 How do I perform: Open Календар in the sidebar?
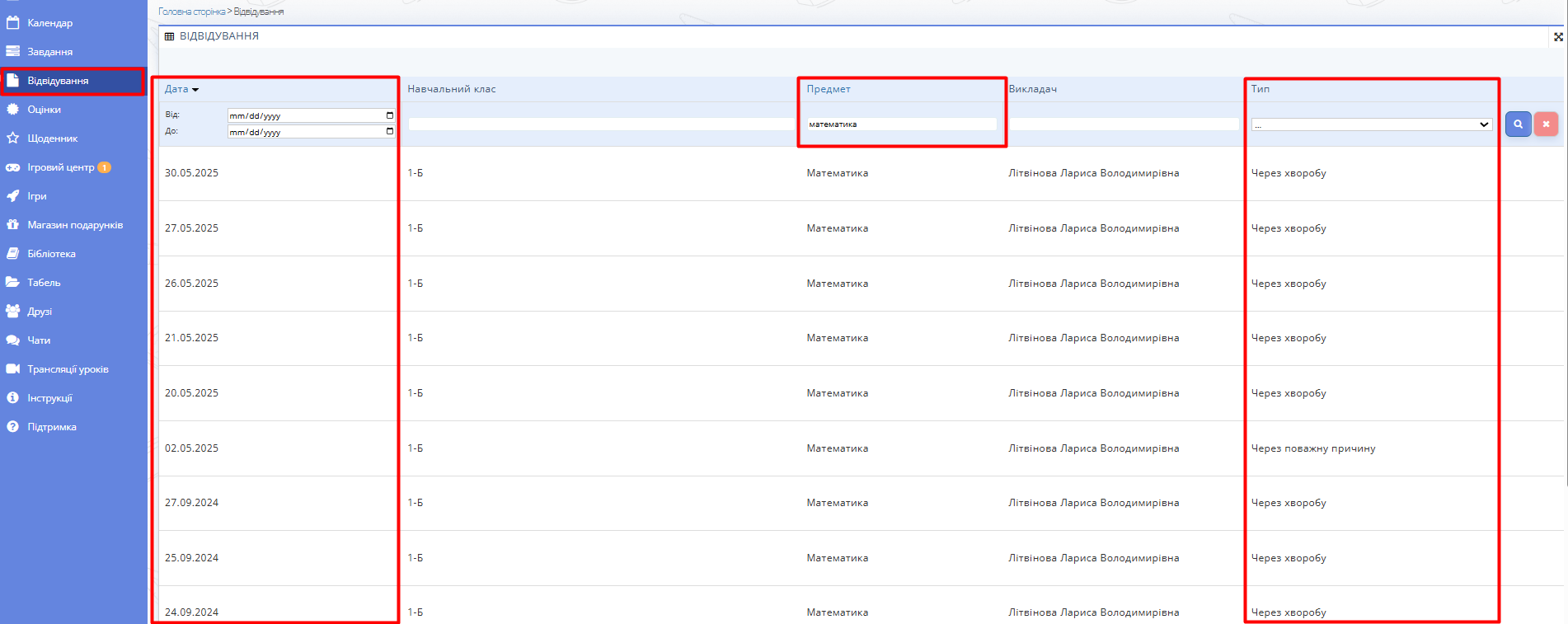(x=49, y=23)
